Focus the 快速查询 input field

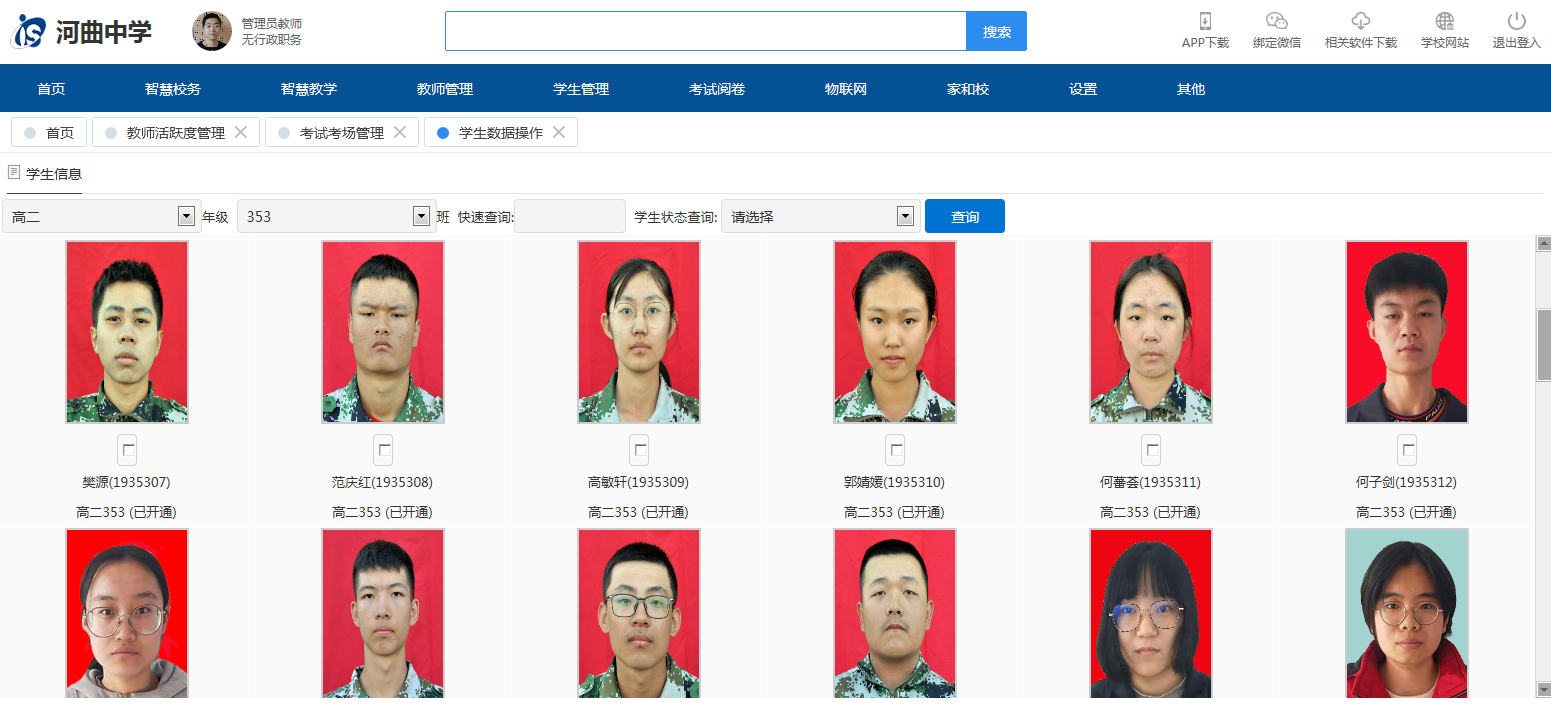[x=570, y=216]
